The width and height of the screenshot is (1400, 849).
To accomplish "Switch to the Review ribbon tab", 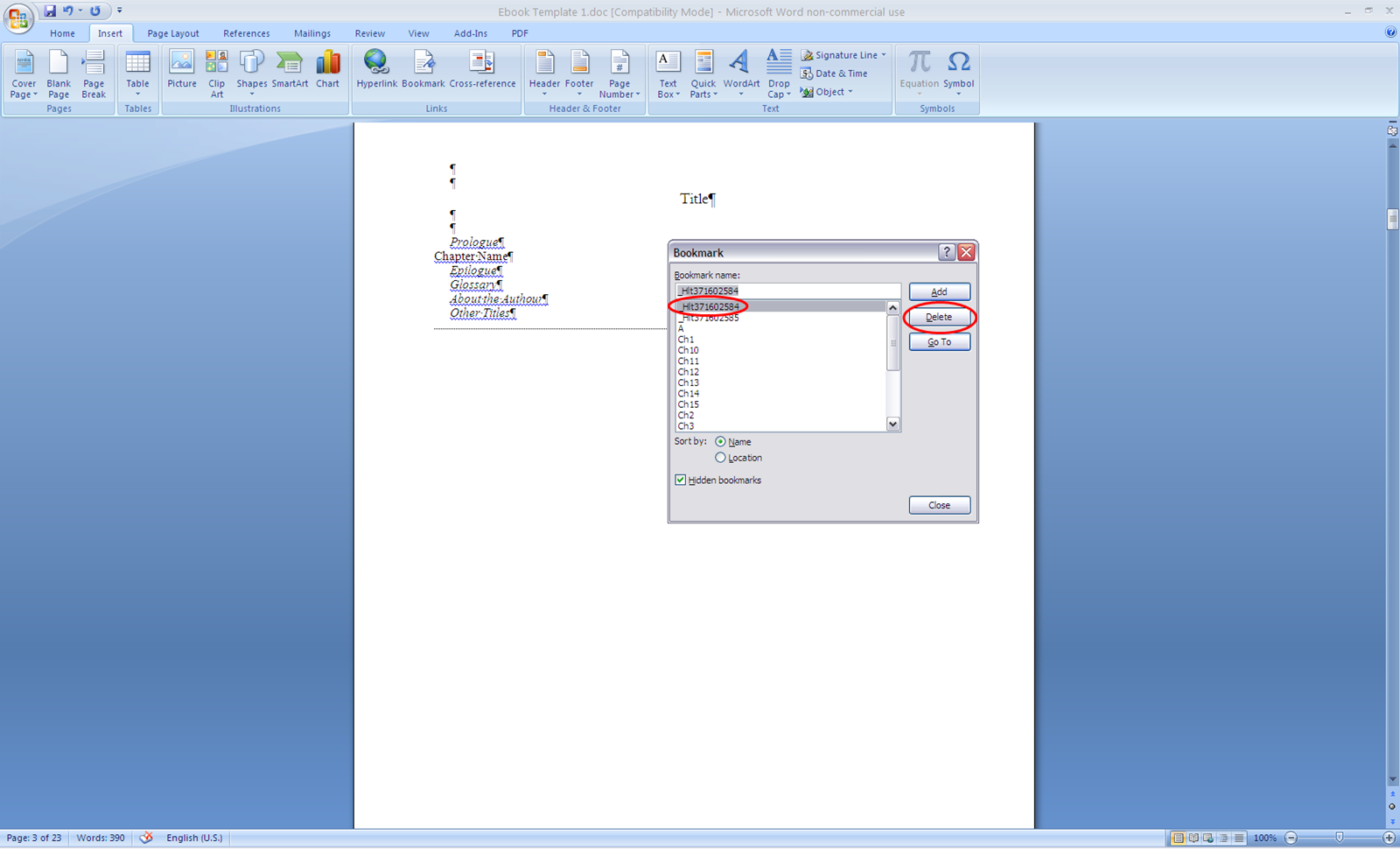I will click(x=369, y=33).
